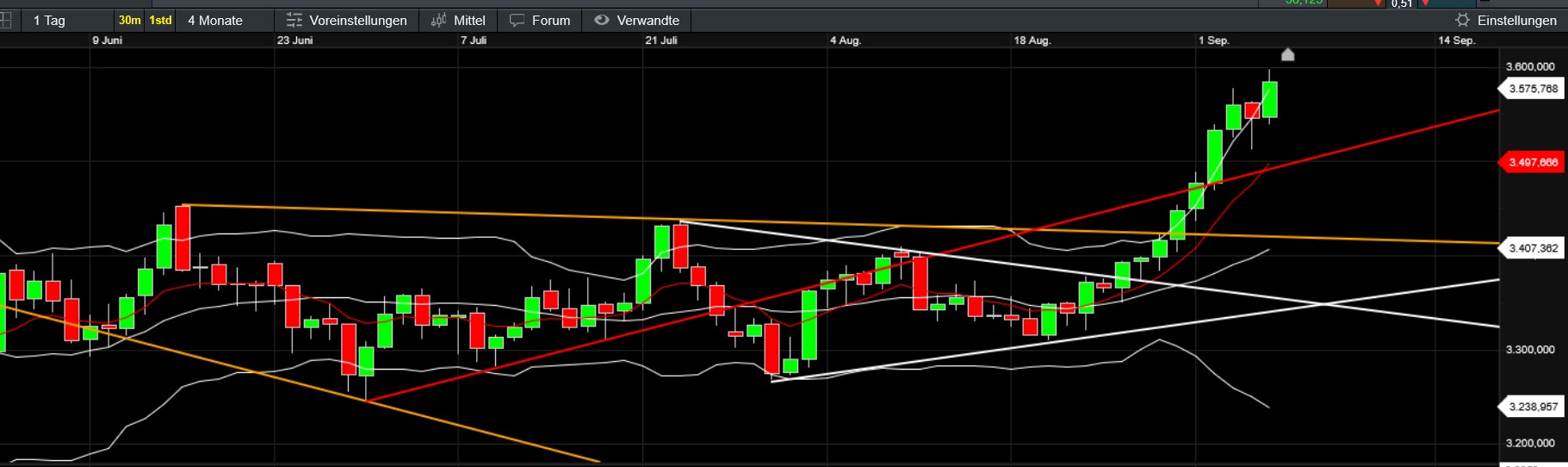The image size is (1568, 467).
Task: Click the Mittel candlestick icon
Action: click(439, 20)
